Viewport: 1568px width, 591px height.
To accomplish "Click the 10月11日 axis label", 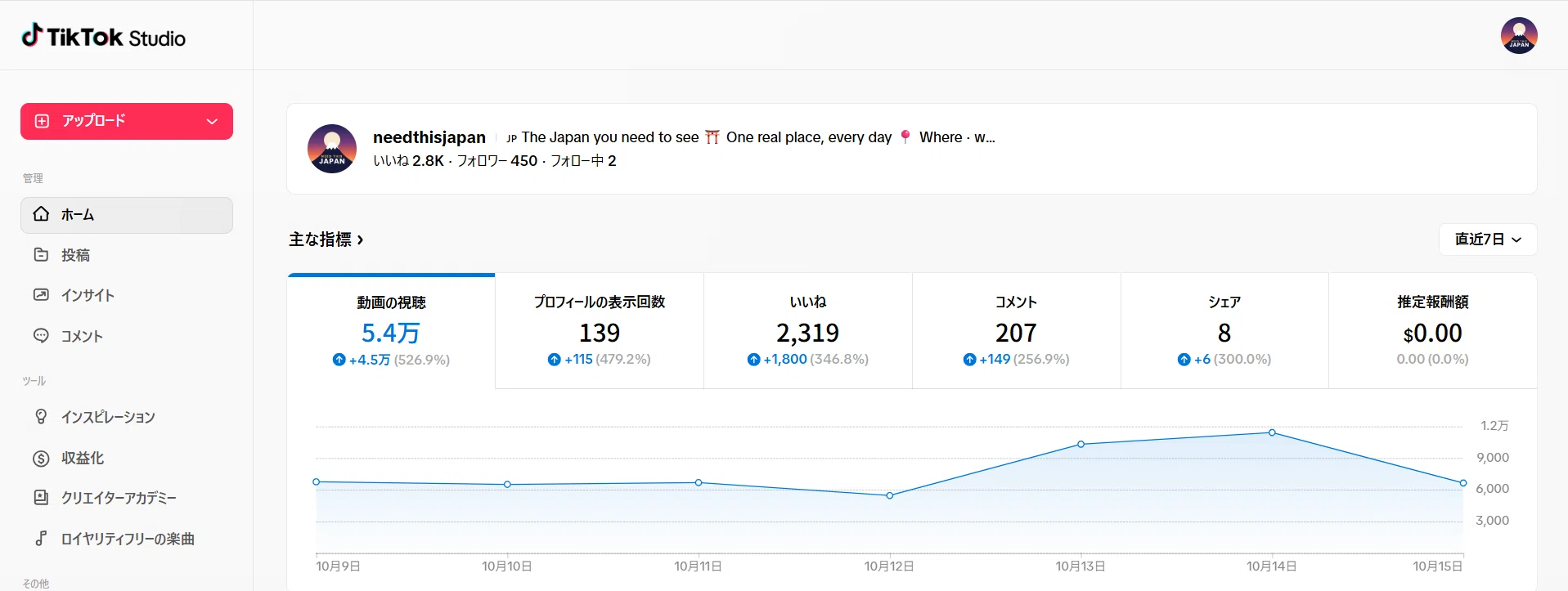I will (x=698, y=566).
